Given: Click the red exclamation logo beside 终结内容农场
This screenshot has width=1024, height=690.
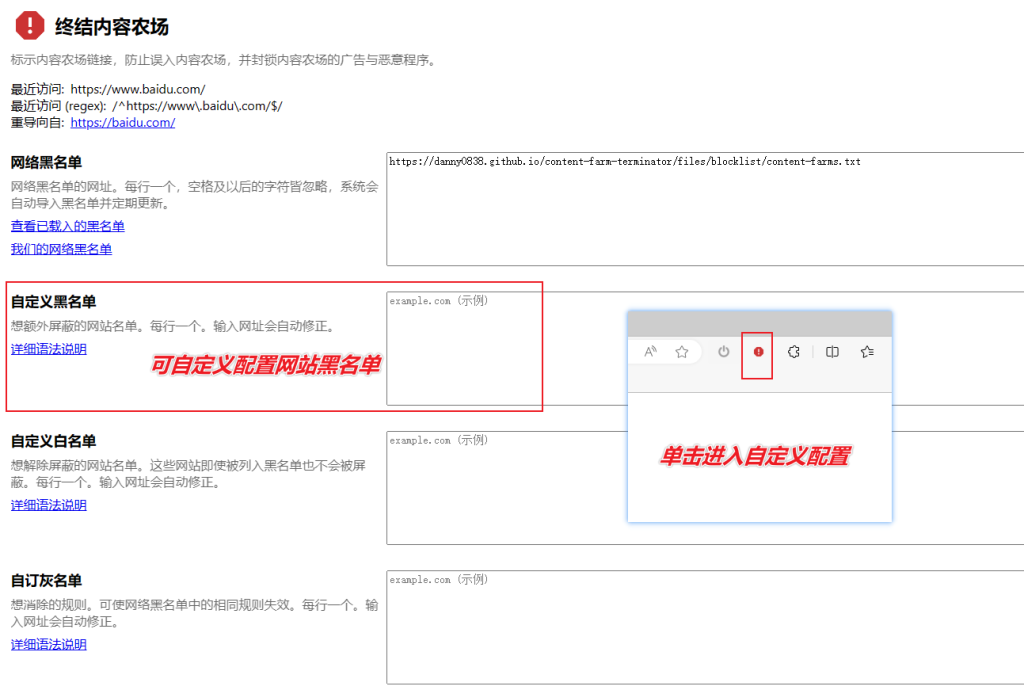Looking at the screenshot, I should pos(30,27).
